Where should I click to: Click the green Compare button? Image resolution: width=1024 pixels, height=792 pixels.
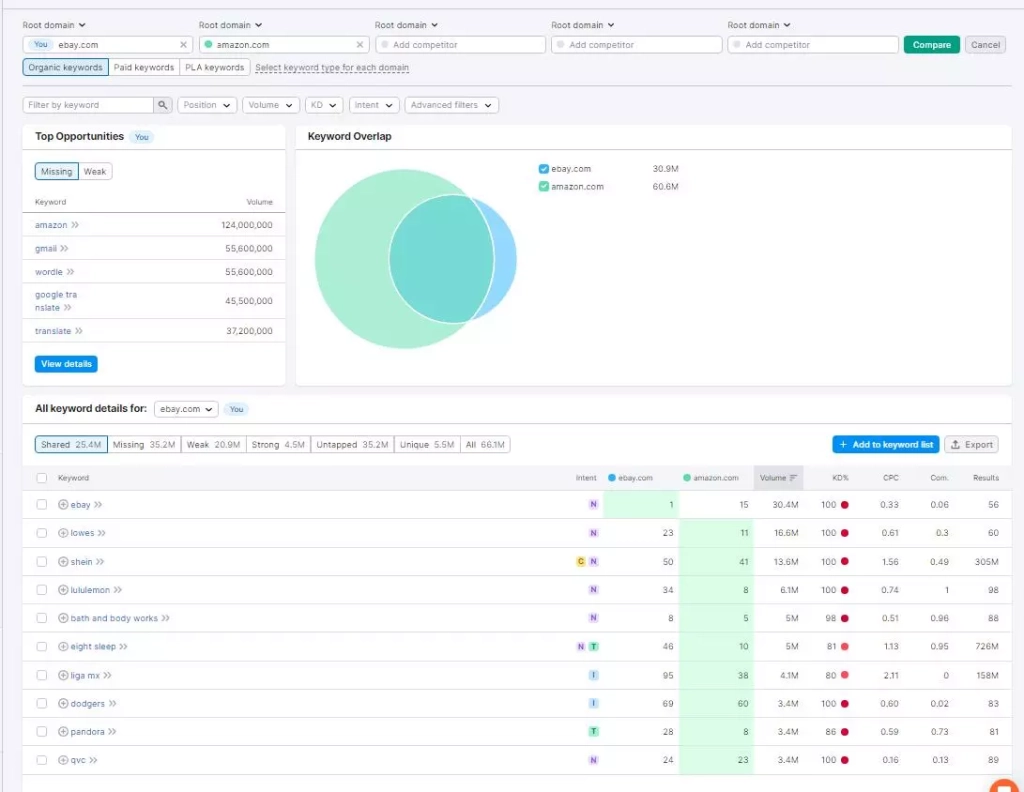931,45
